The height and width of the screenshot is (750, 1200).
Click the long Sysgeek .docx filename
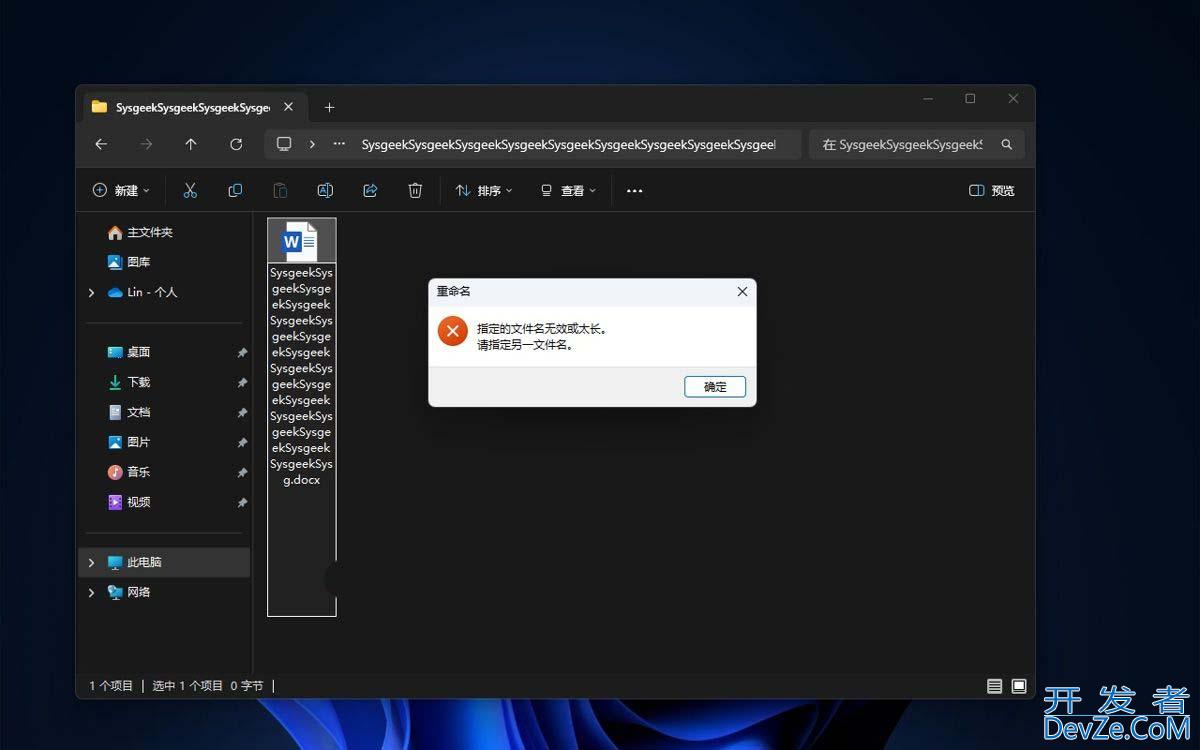point(302,376)
